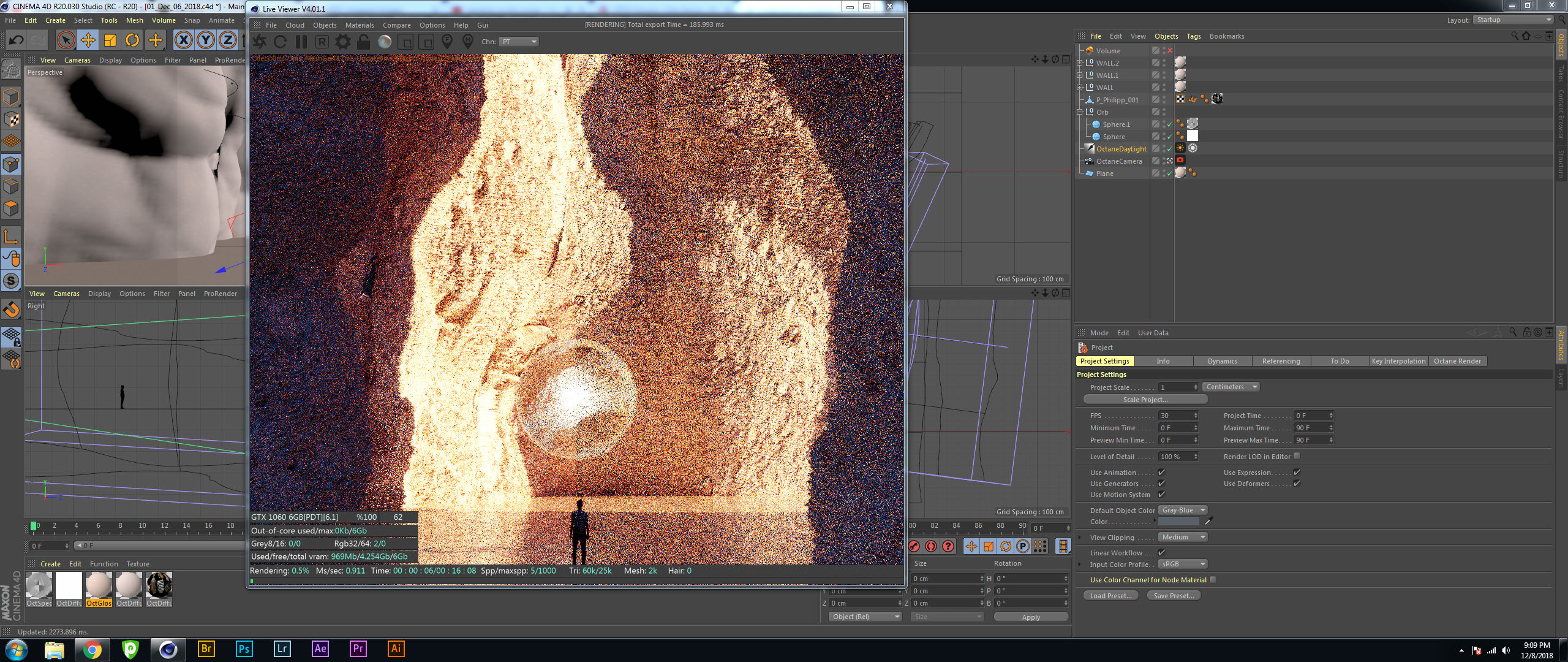Open the Chn channel dropdown
This screenshot has width=1568, height=662.
(519, 42)
